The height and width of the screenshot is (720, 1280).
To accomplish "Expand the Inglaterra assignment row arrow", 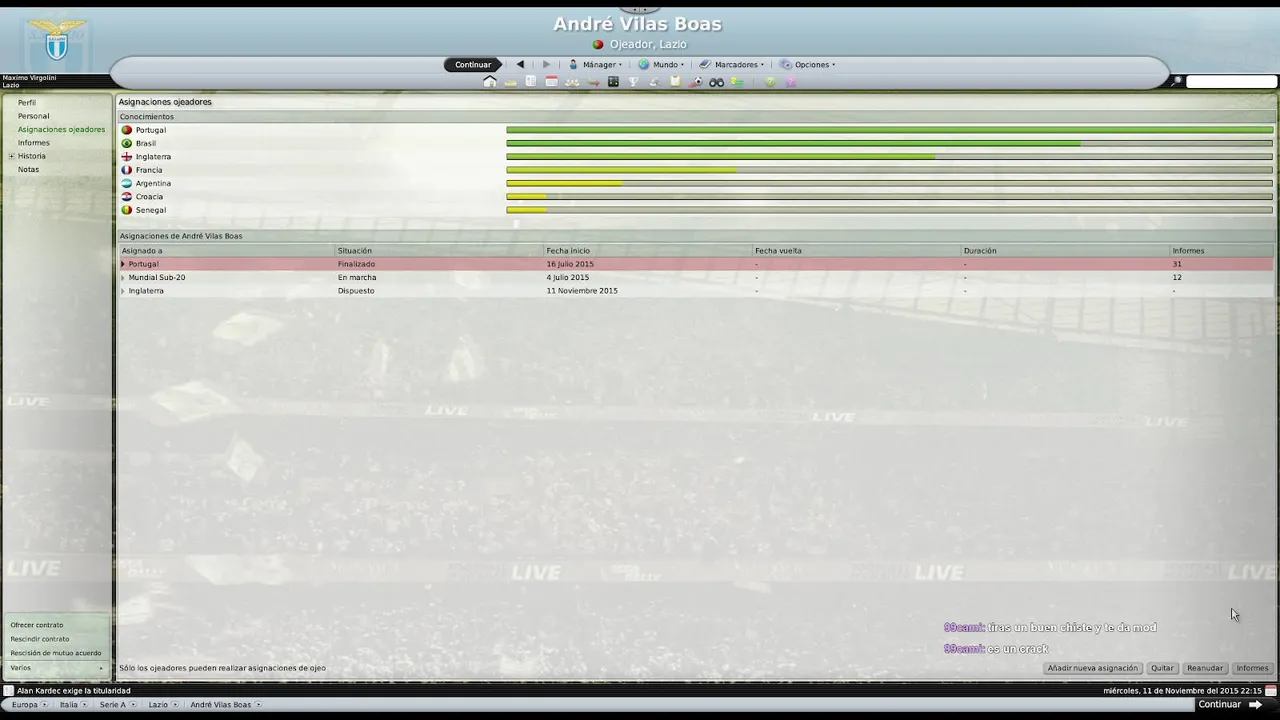I will pyautogui.click(x=123, y=291).
